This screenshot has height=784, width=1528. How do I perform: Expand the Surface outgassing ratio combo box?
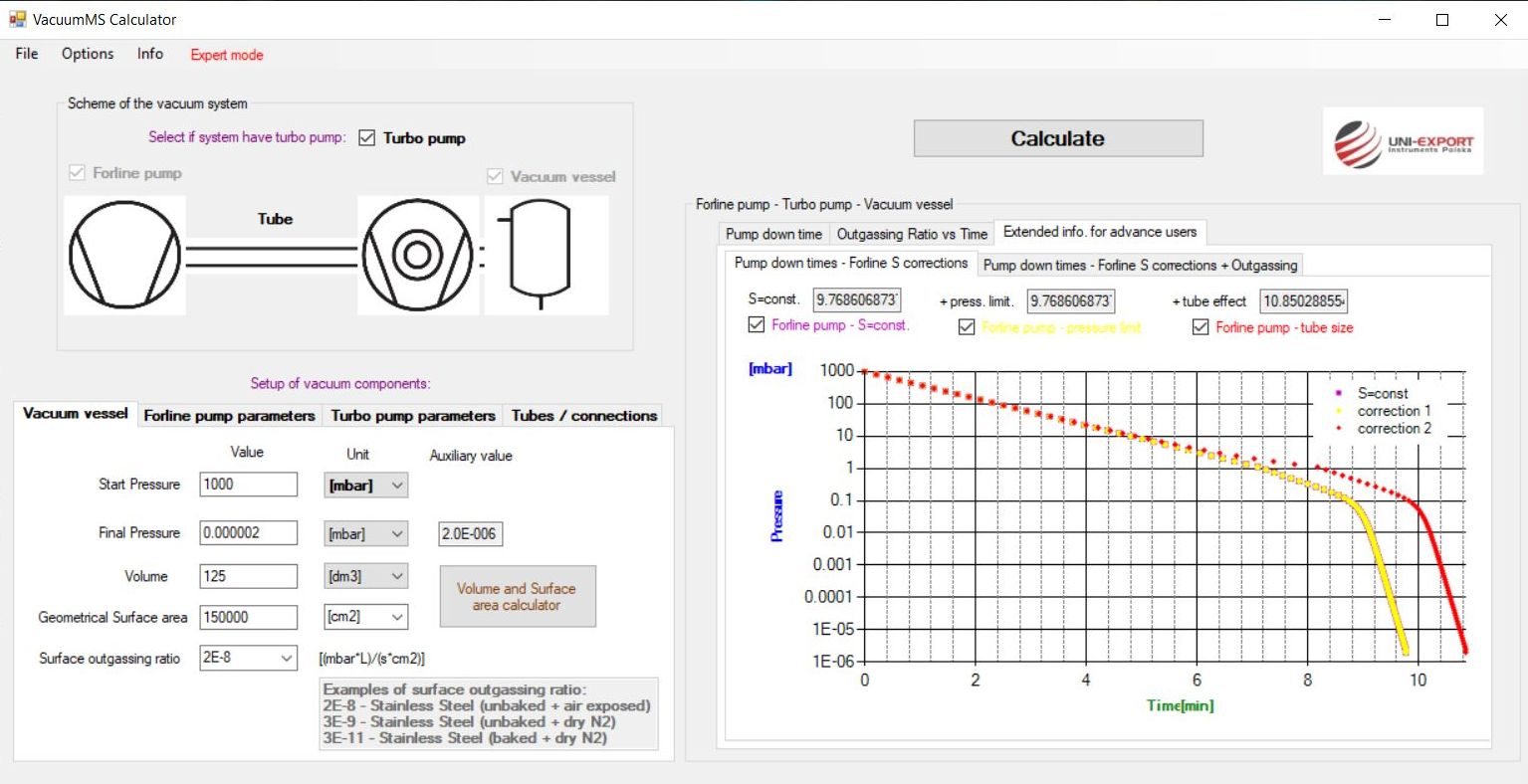[x=287, y=658]
